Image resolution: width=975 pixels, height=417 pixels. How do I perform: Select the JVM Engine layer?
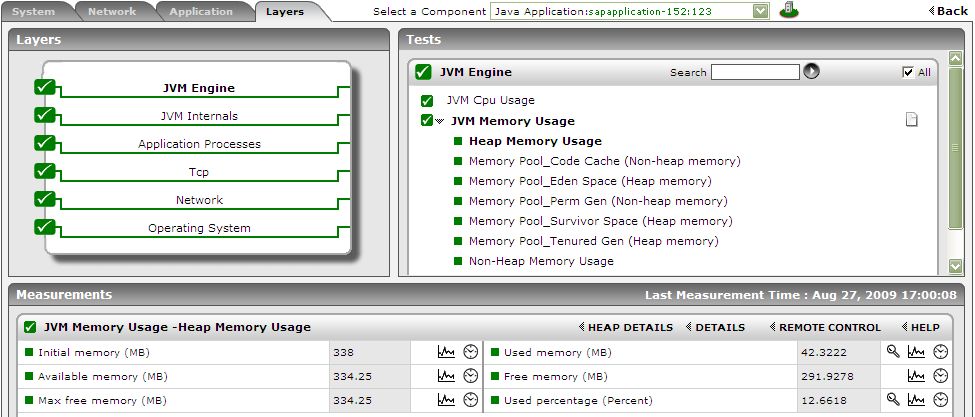tap(199, 88)
